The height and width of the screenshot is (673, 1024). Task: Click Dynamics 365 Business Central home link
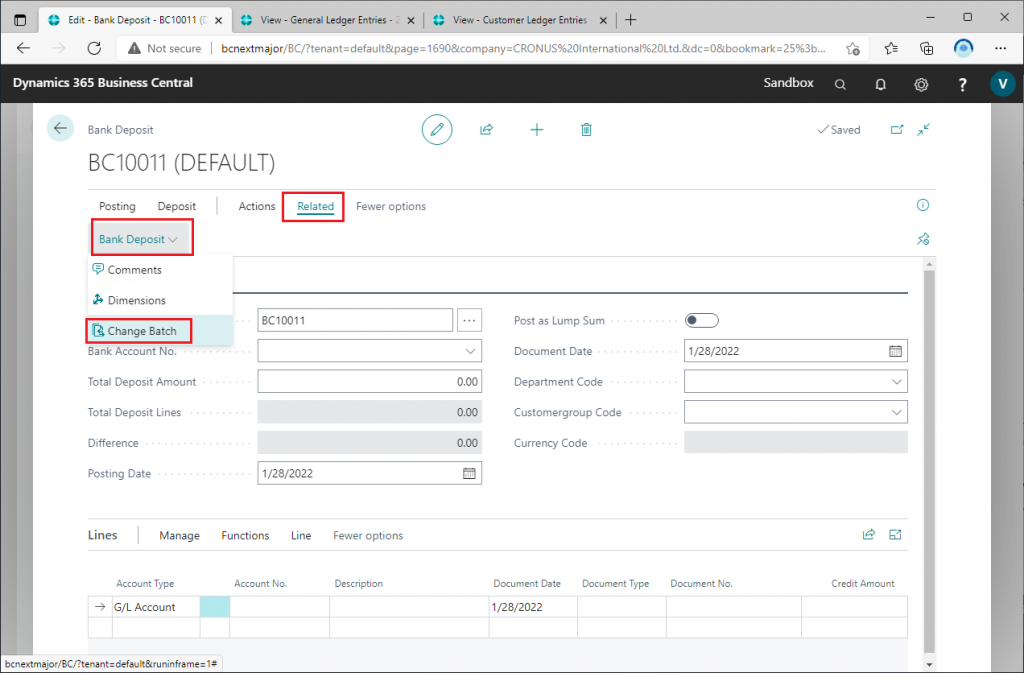click(103, 83)
